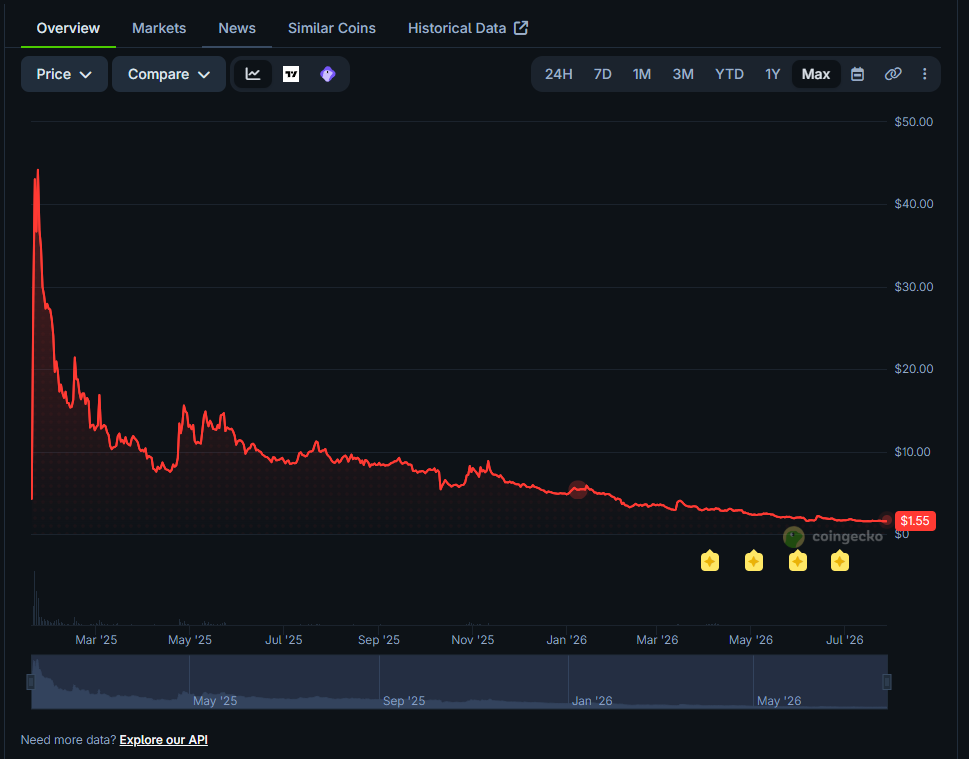Select the 24H time range
The width and height of the screenshot is (969, 759).
558,74
